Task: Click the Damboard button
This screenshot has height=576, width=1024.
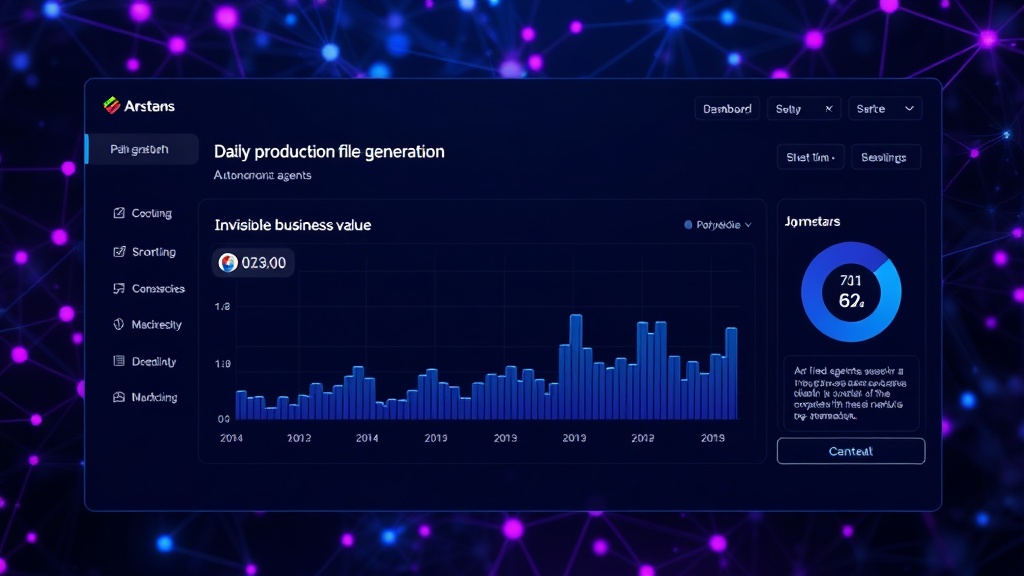Action: (x=727, y=109)
